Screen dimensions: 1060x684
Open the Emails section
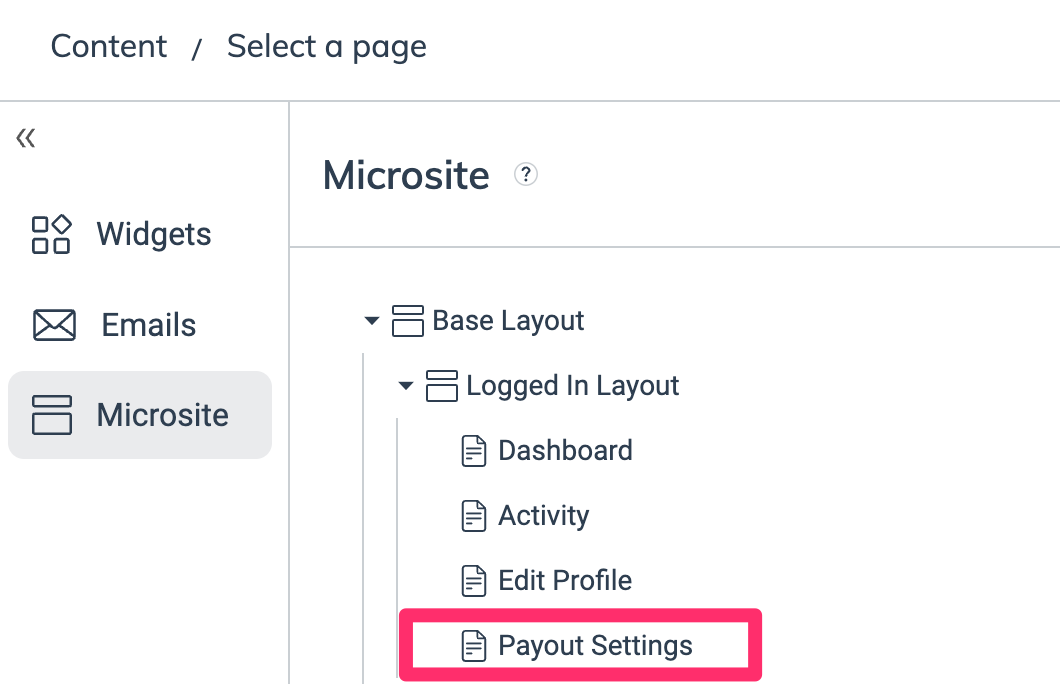tap(148, 325)
